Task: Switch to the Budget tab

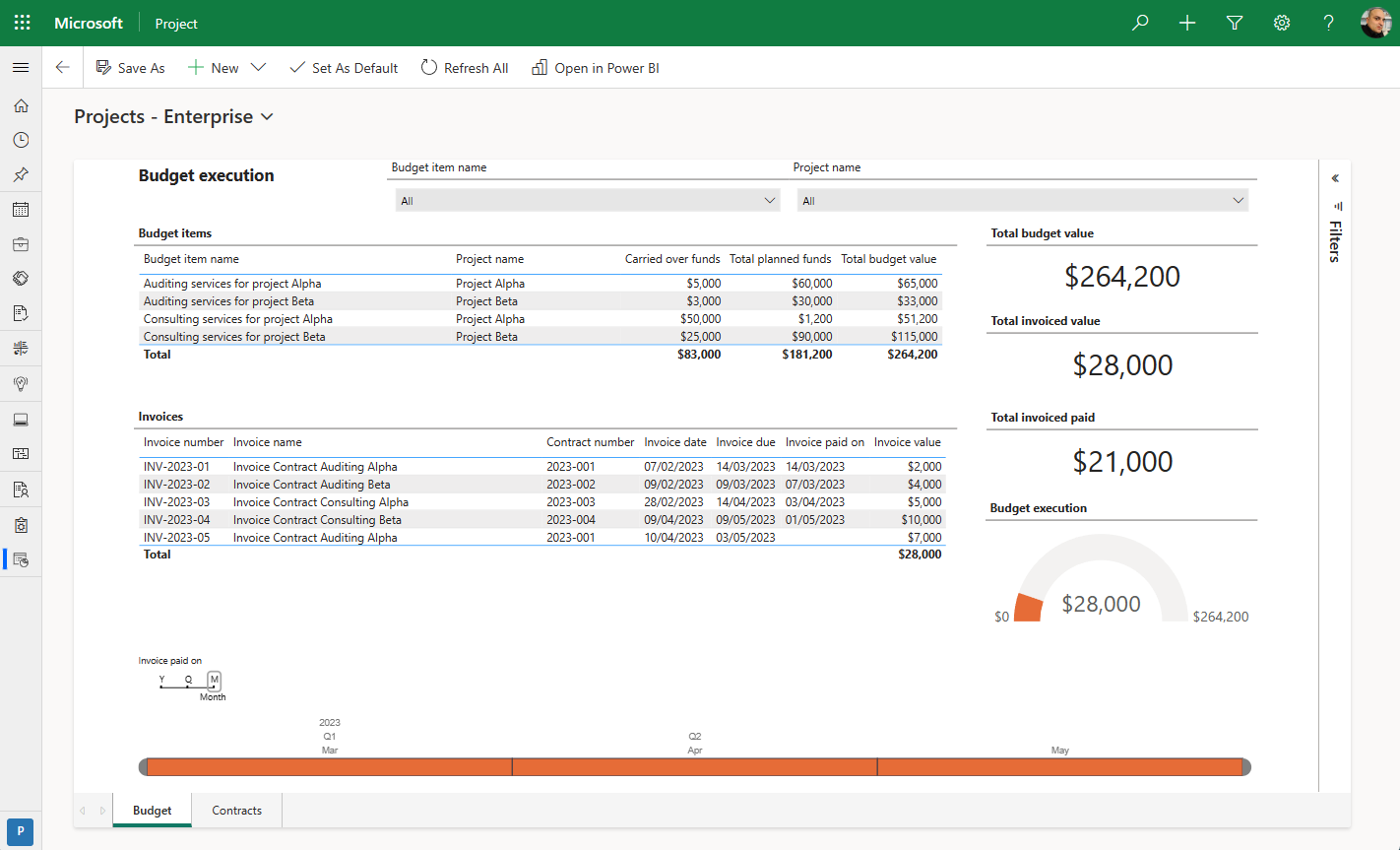Action: (x=153, y=811)
